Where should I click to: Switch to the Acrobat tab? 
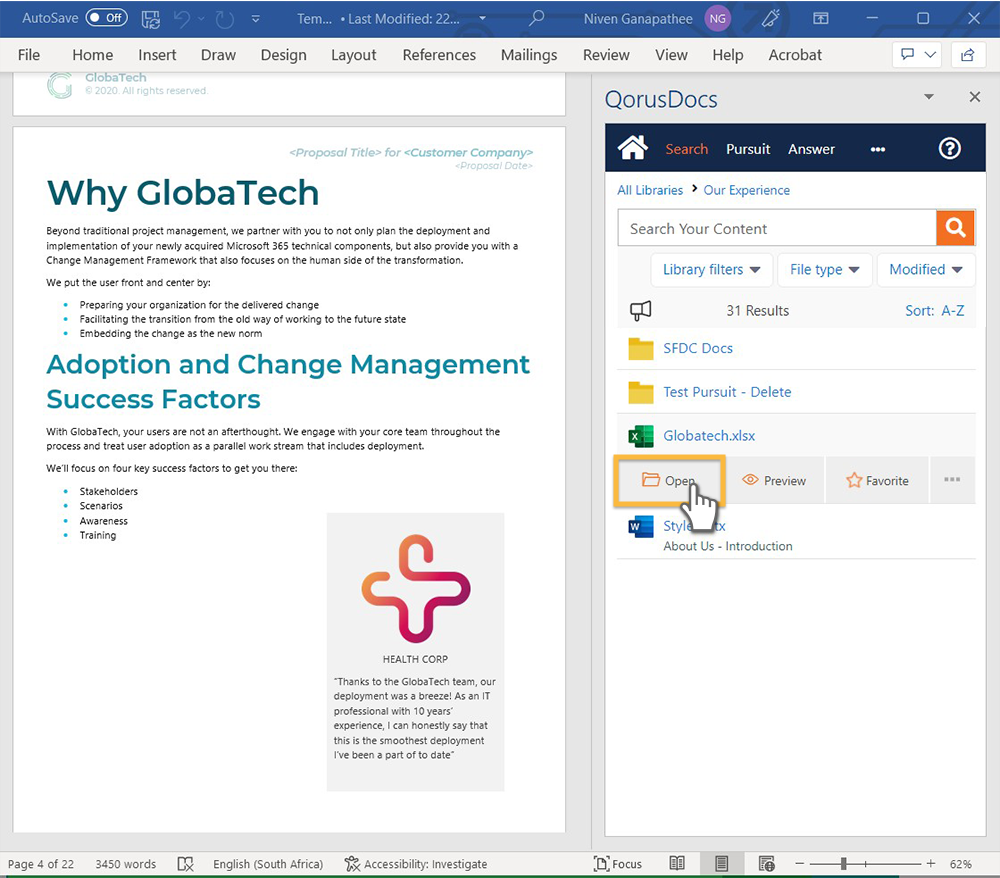click(795, 55)
